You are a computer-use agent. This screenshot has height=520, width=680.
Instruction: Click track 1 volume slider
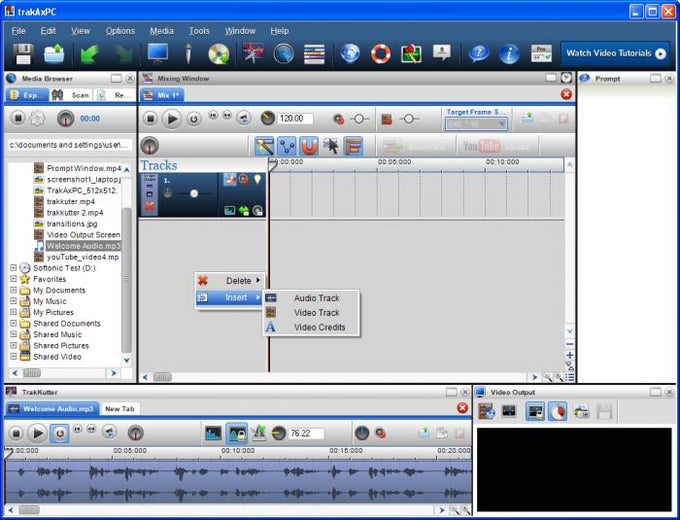point(194,193)
